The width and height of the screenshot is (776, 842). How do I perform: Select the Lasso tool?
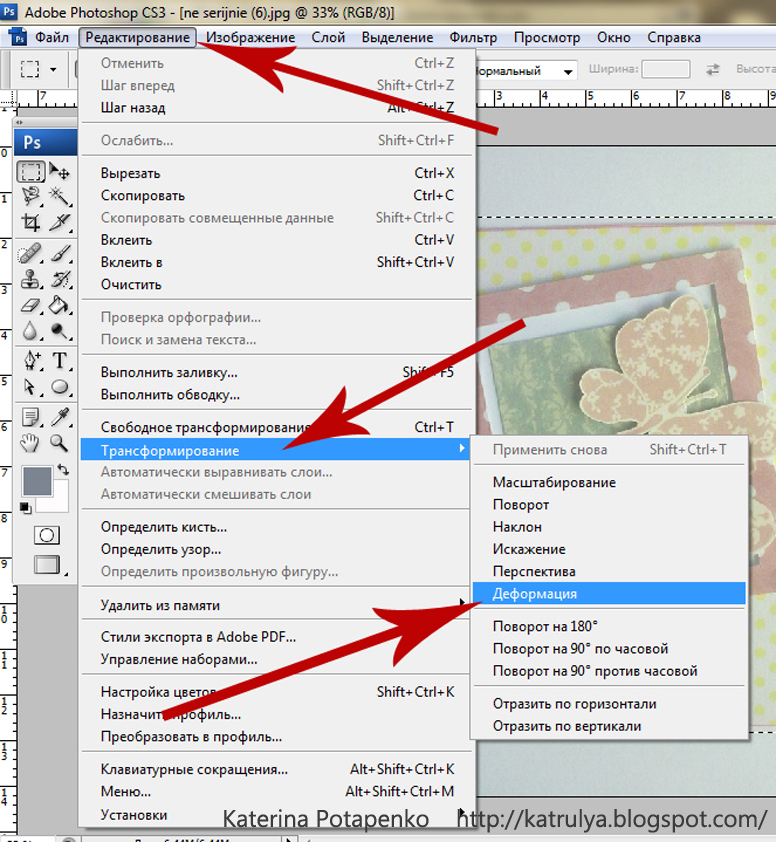click(x=31, y=196)
